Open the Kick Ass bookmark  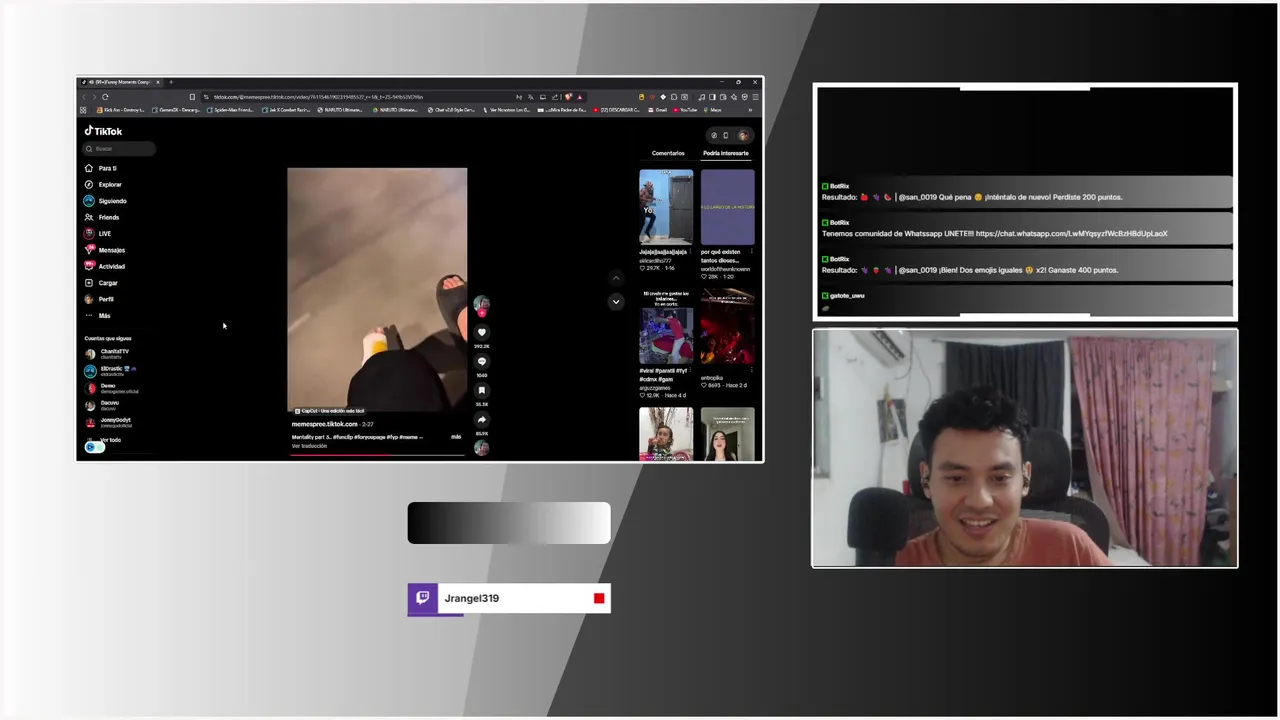tap(120, 110)
